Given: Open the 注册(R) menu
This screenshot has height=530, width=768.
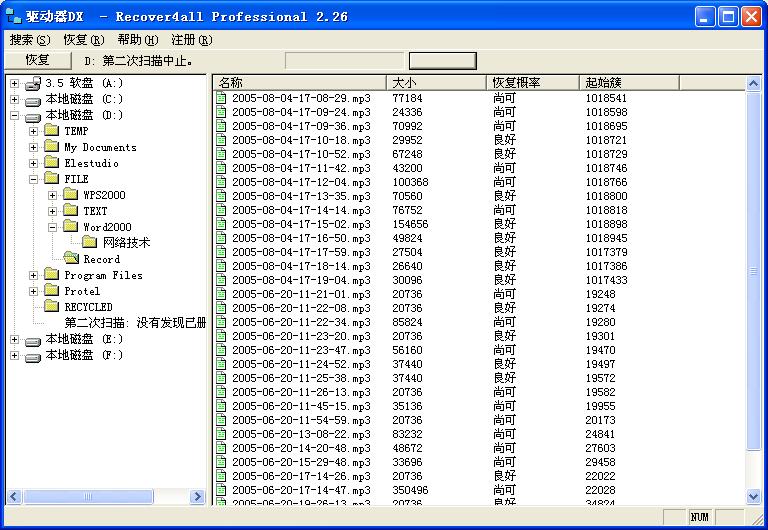Looking at the screenshot, I should click(191, 40).
